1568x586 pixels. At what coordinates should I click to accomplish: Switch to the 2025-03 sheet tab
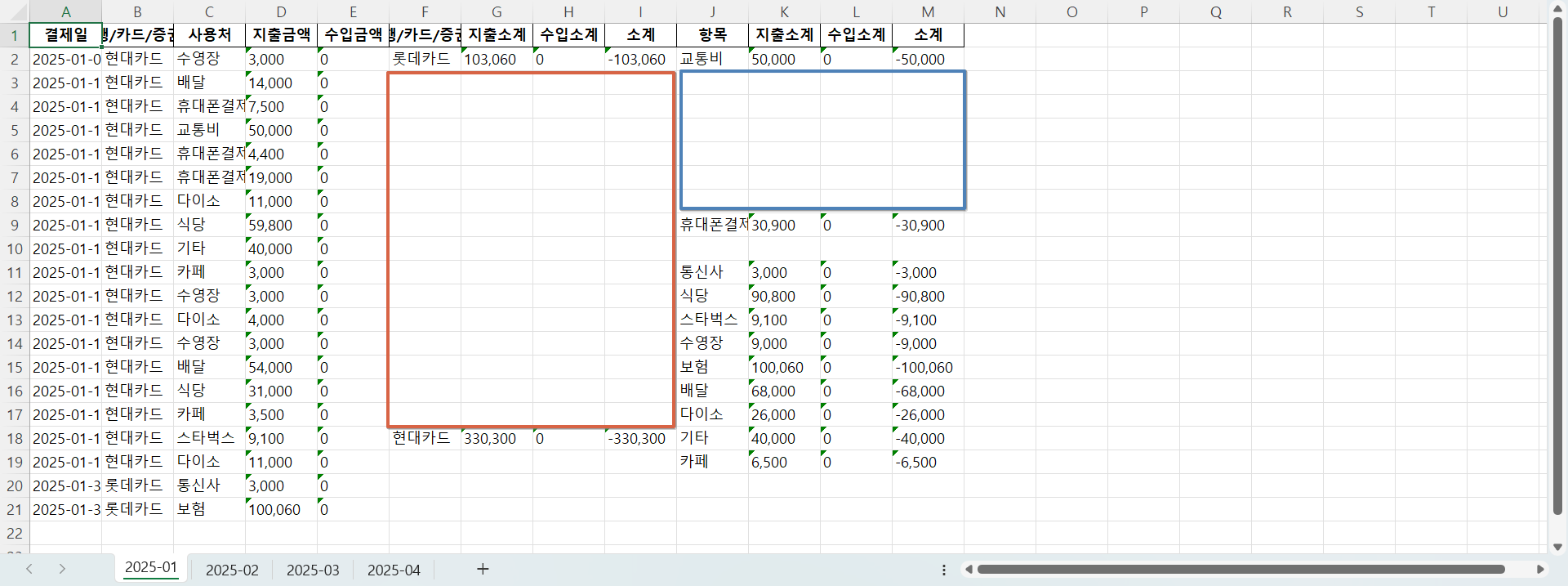313,570
